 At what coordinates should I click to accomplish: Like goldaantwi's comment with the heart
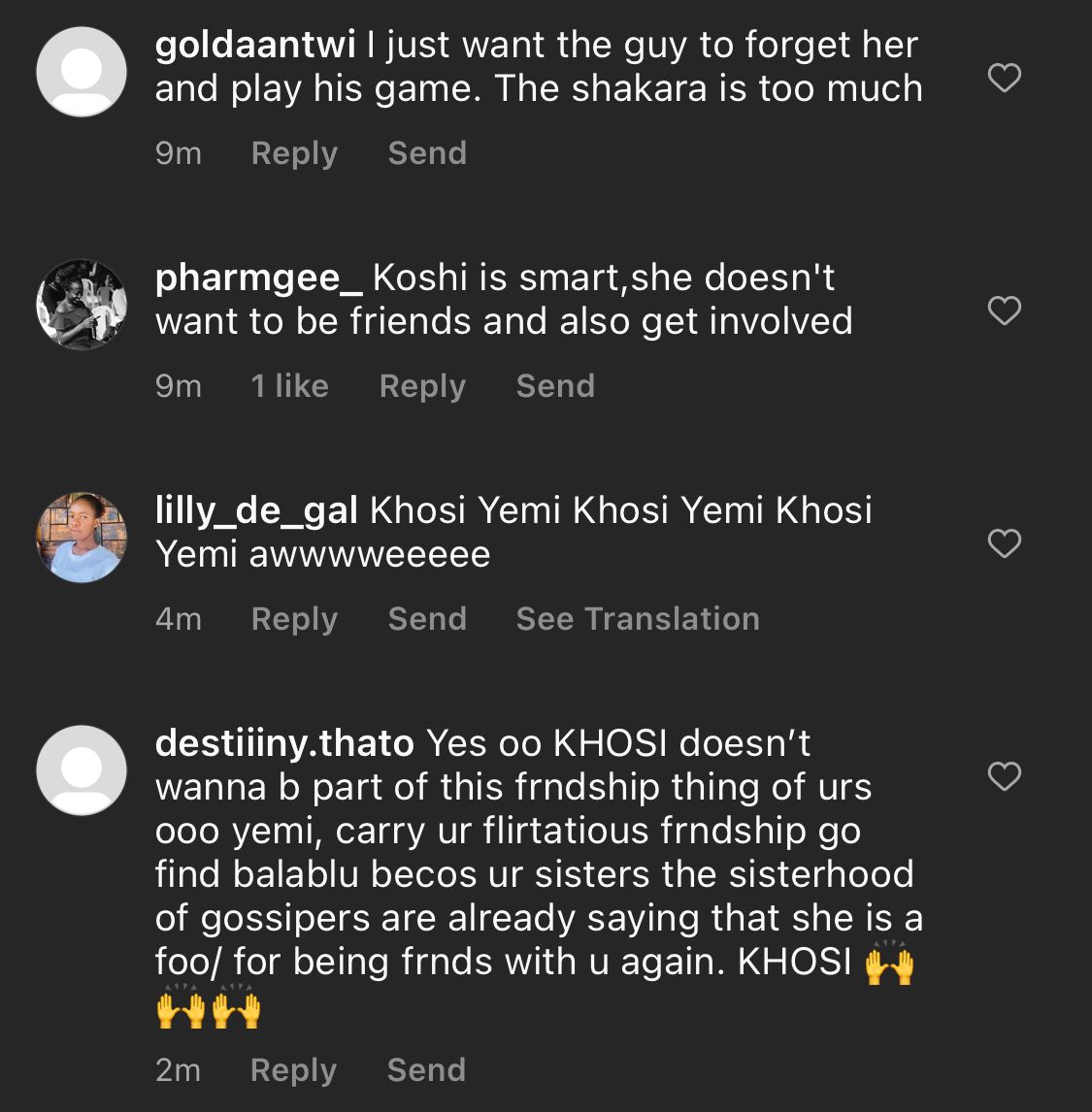tap(1004, 78)
